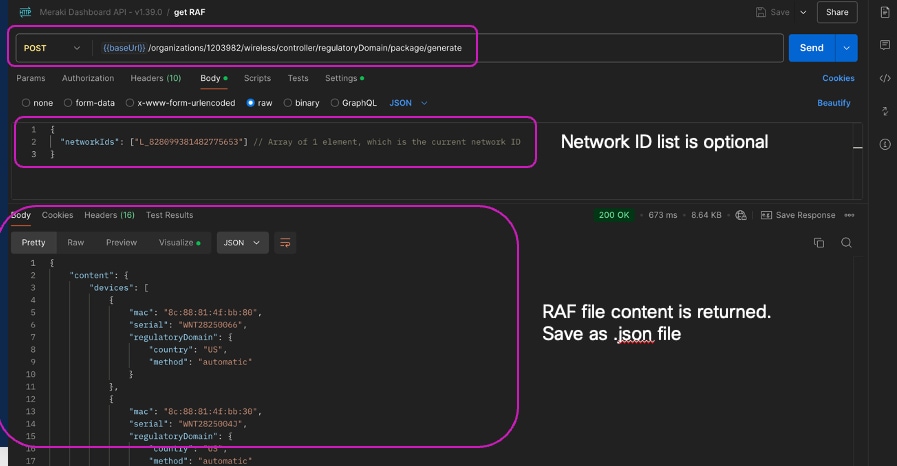Image resolution: width=897 pixels, height=466 pixels.
Task: Select the raw body type
Action: pos(251,103)
